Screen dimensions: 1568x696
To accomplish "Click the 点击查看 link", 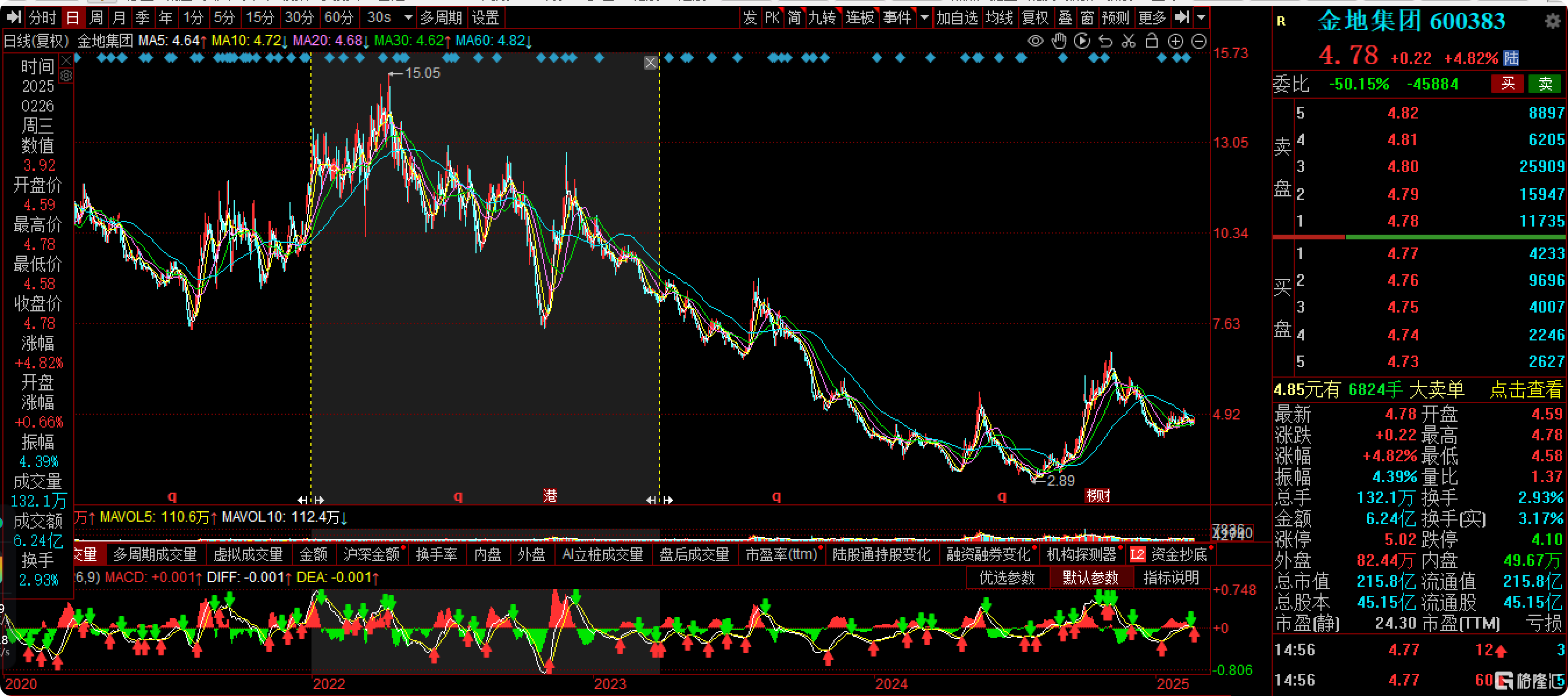I will (1526, 389).
